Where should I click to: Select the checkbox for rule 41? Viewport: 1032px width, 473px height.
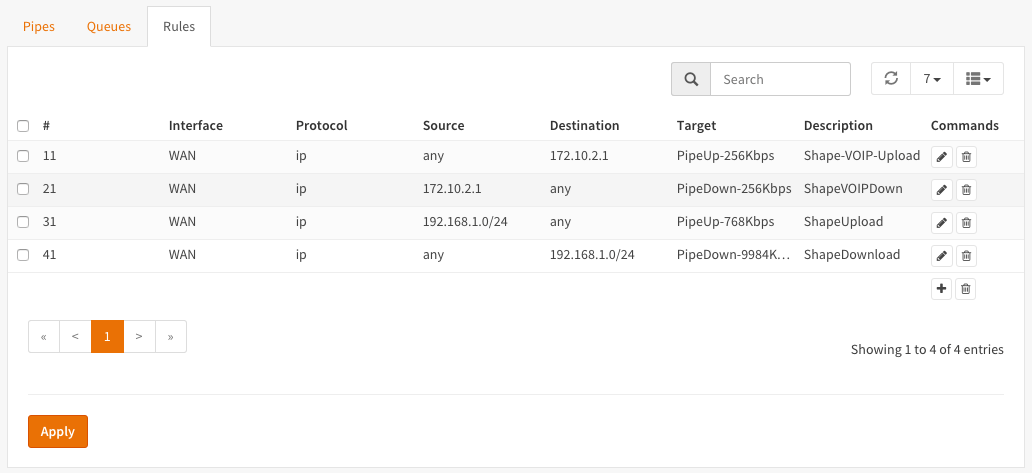(x=23, y=255)
